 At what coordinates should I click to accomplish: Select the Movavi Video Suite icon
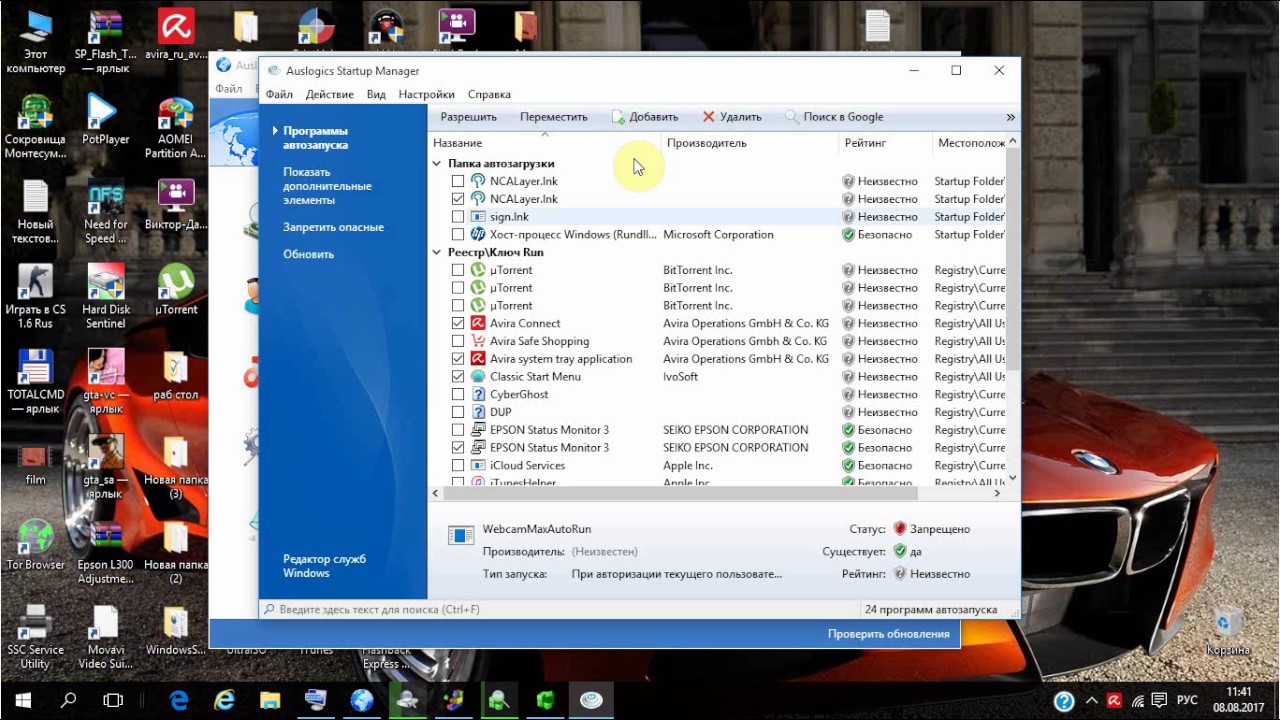point(106,637)
